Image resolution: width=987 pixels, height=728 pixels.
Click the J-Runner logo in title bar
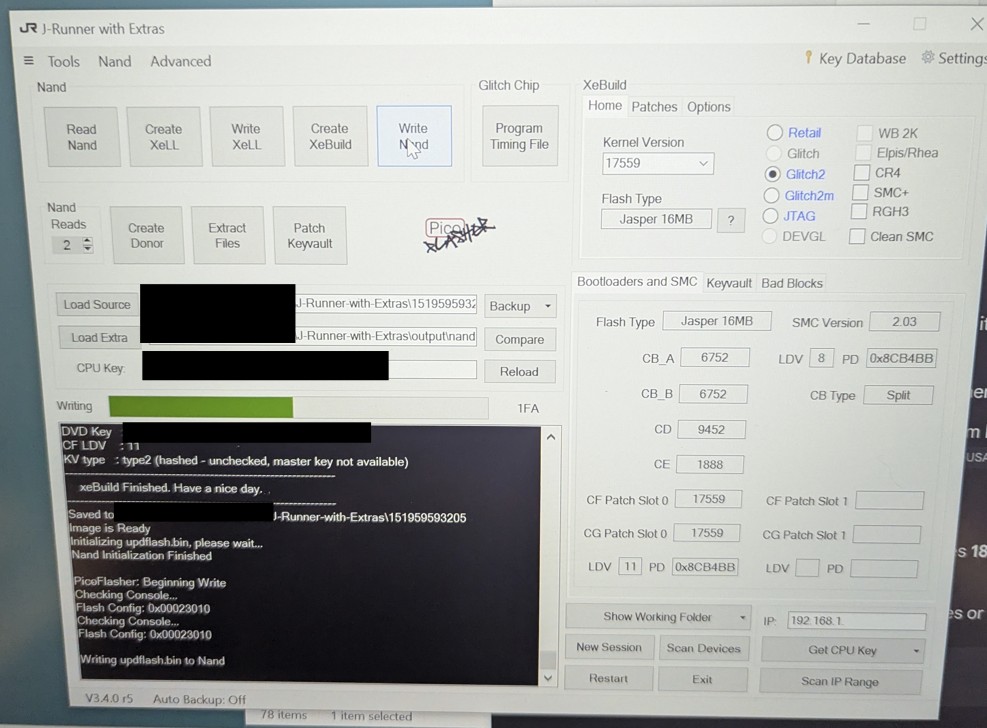click(28, 28)
